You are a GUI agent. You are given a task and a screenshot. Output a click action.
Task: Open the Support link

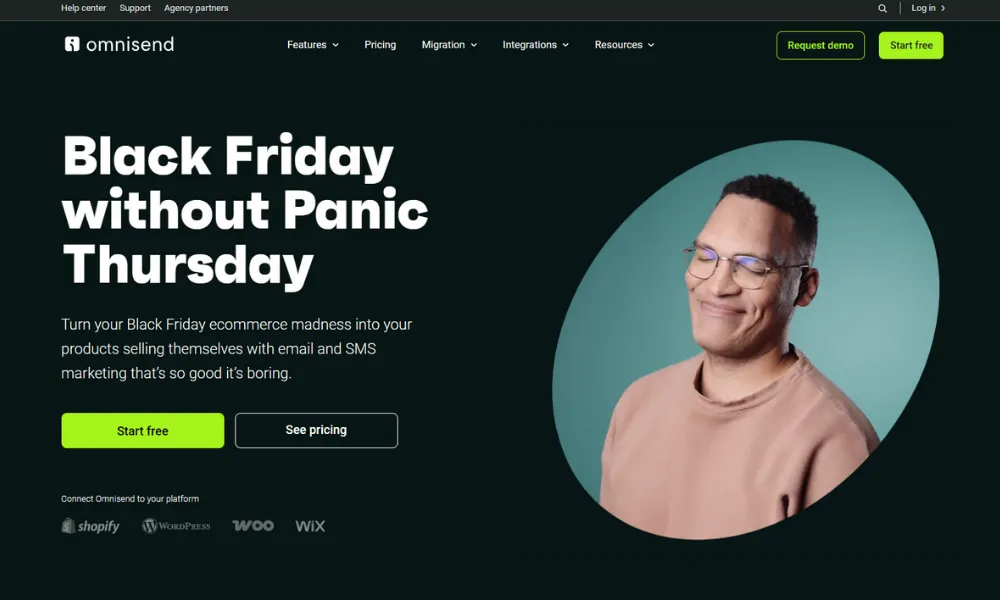point(135,8)
